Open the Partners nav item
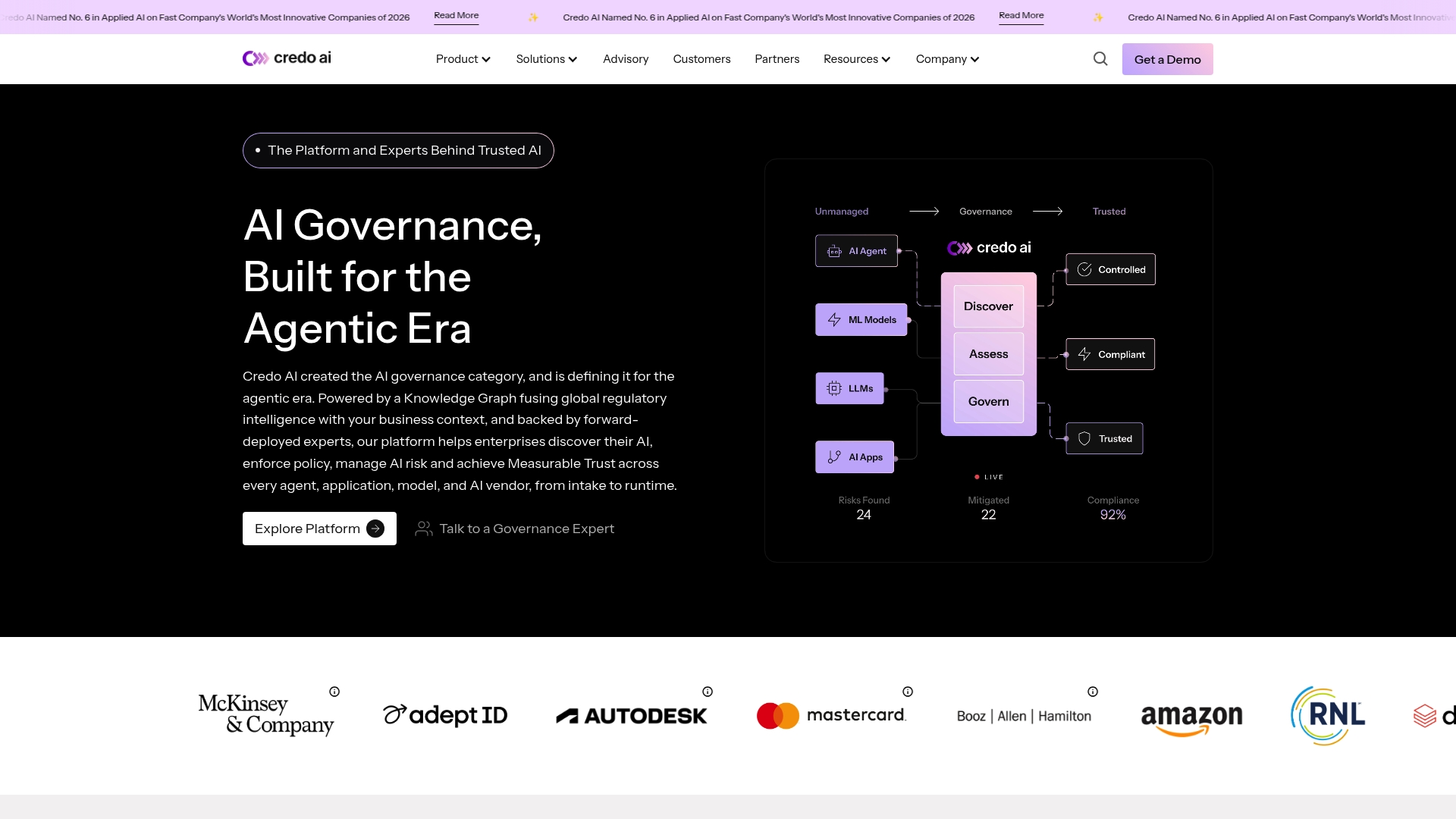The height and width of the screenshot is (819, 1456). [x=777, y=59]
